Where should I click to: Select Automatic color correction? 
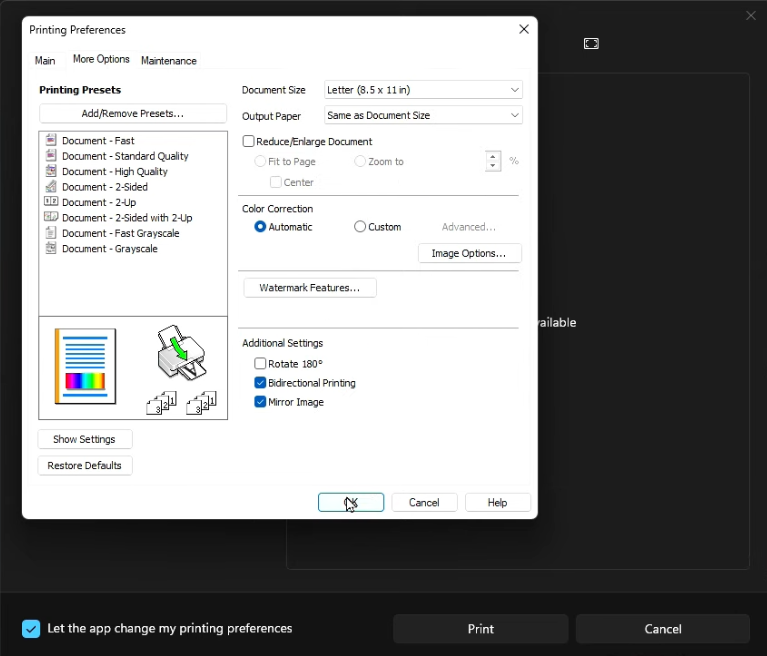coord(260,226)
